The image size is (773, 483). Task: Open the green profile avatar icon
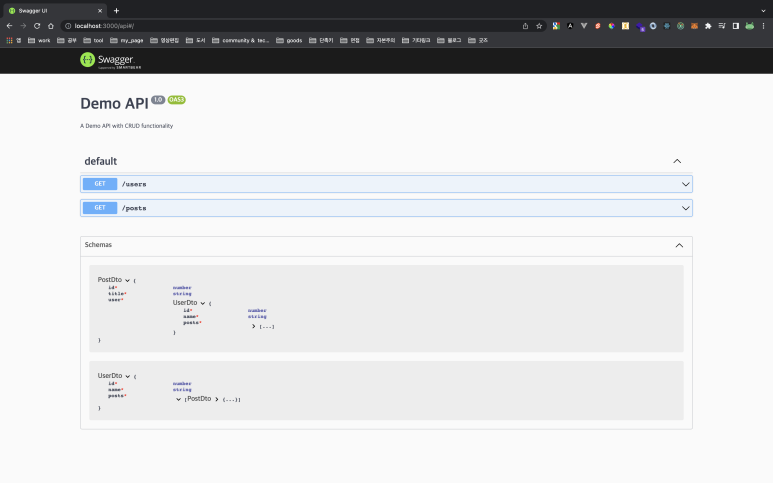(749, 26)
